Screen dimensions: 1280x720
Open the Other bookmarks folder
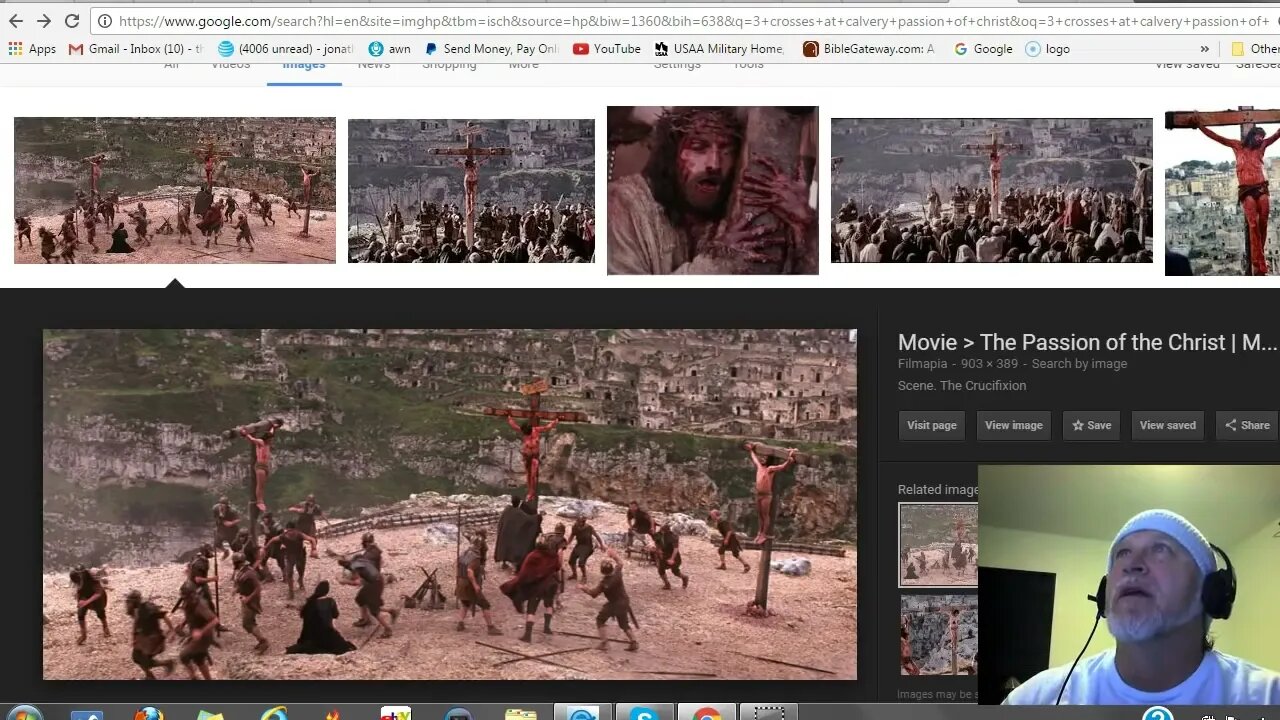(1255, 49)
